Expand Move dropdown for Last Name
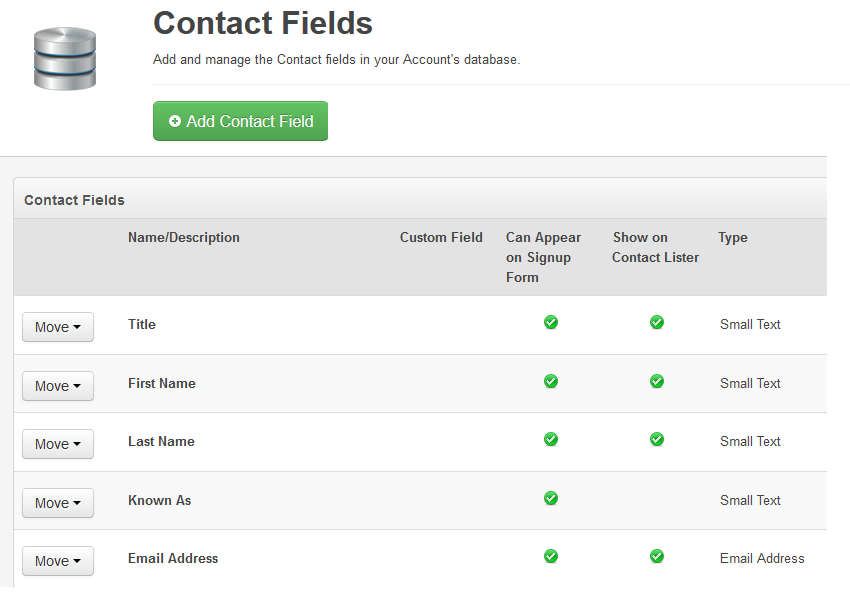This screenshot has width=850, height=595. click(x=58, y=444)
